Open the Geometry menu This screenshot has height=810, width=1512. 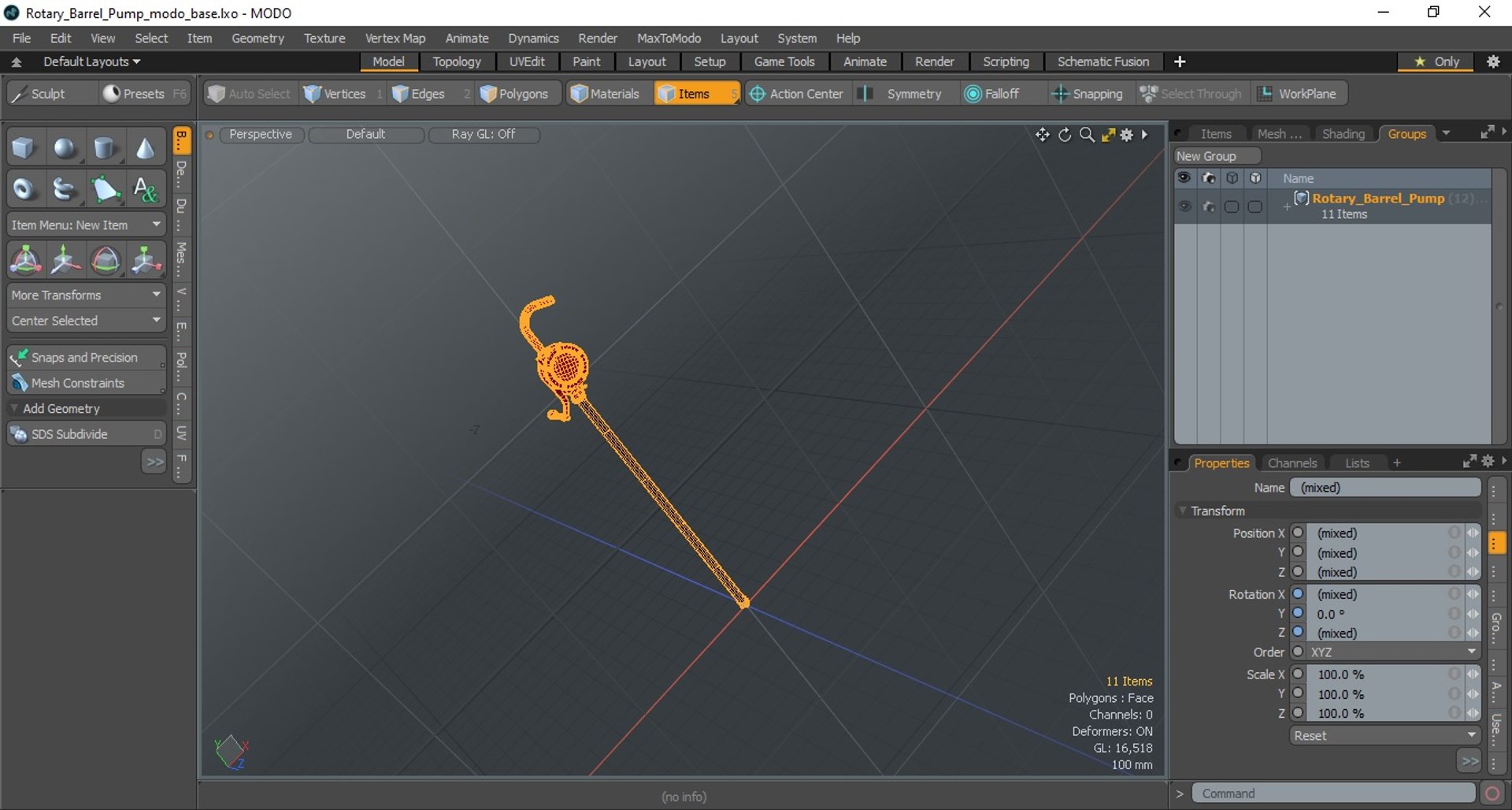[x=258, y=38]
